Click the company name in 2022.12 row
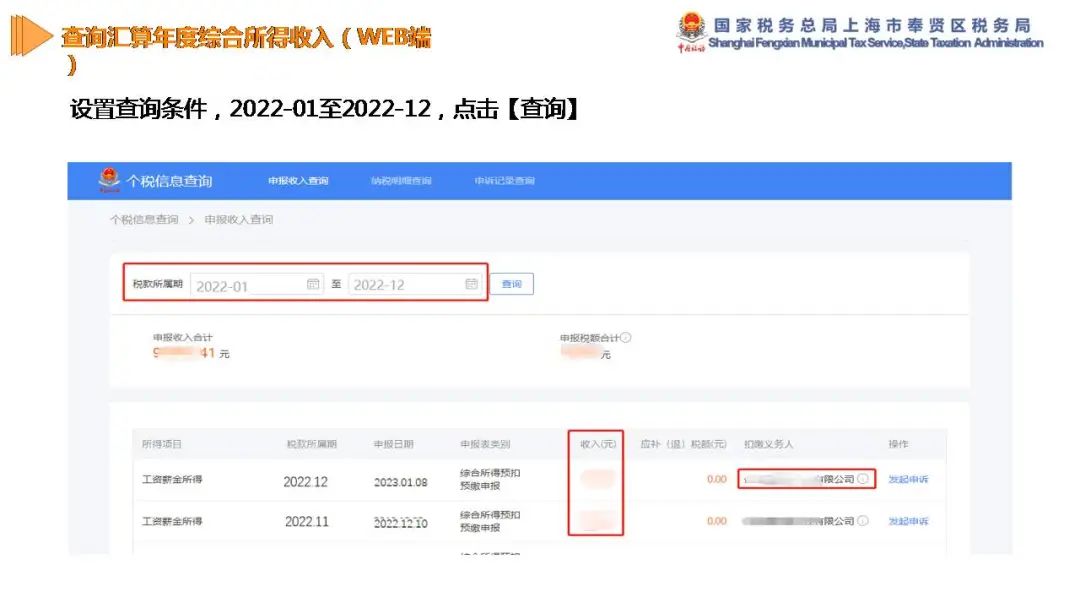This screenshot has height=608, width=1080. pyautogui.click(x=799, y=479)
